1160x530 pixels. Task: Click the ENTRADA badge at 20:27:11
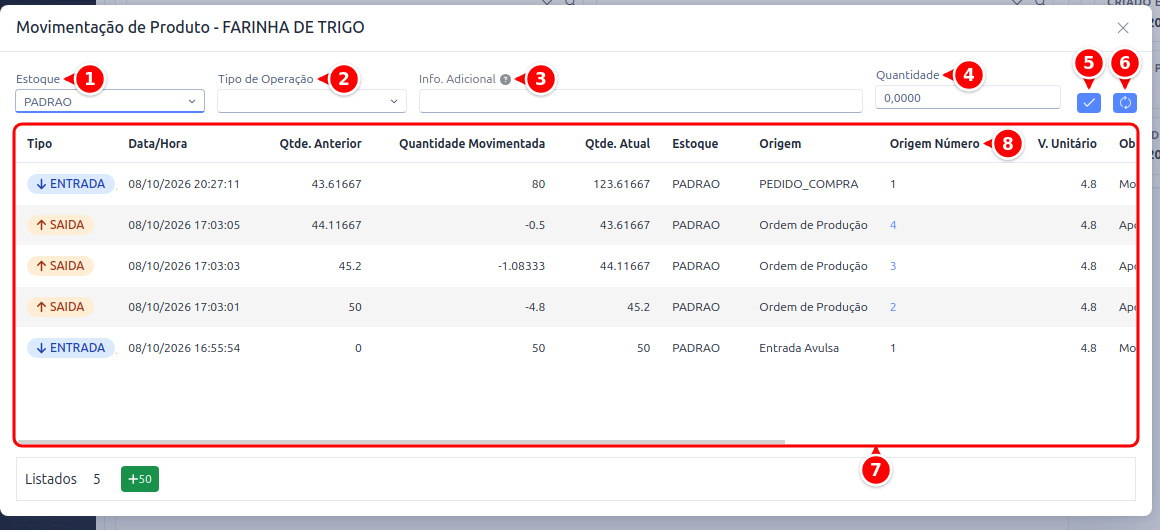click(x=71, y=184)
